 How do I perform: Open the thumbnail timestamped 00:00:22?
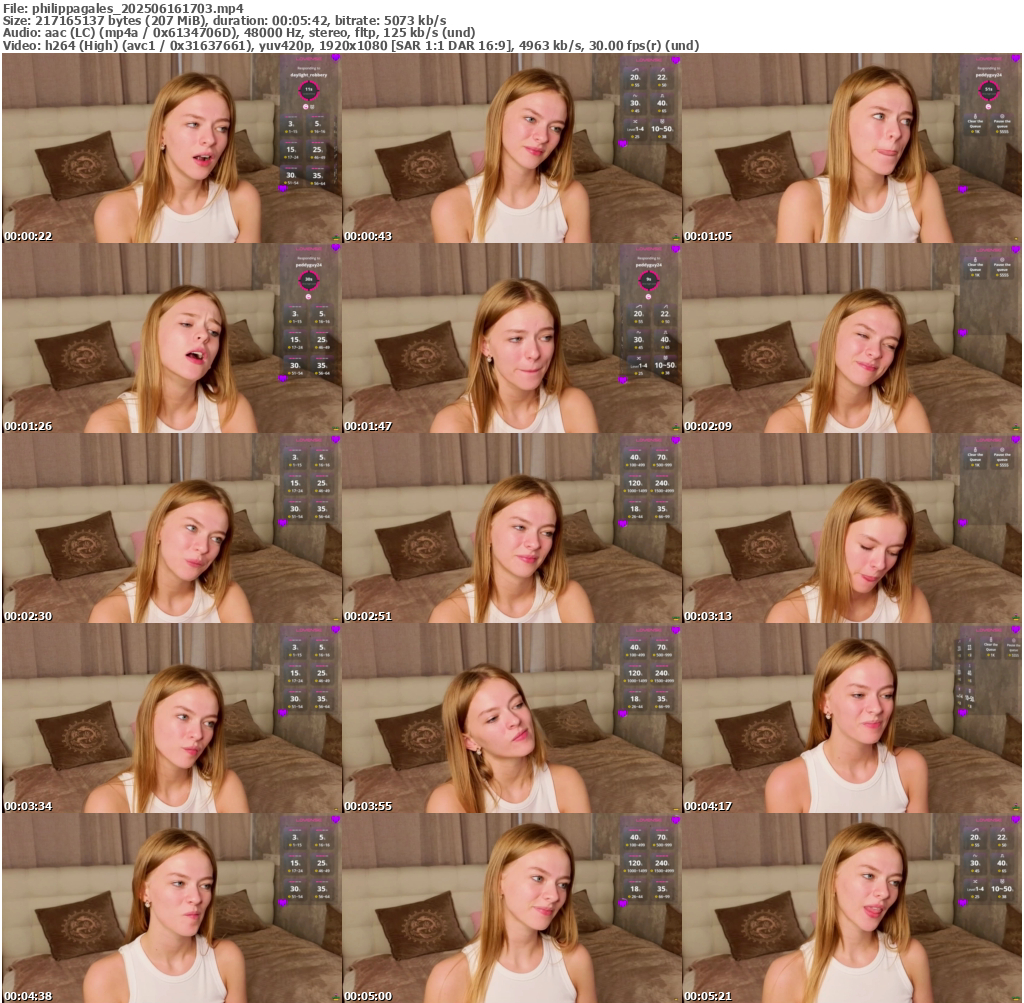(x=171, y=148)
